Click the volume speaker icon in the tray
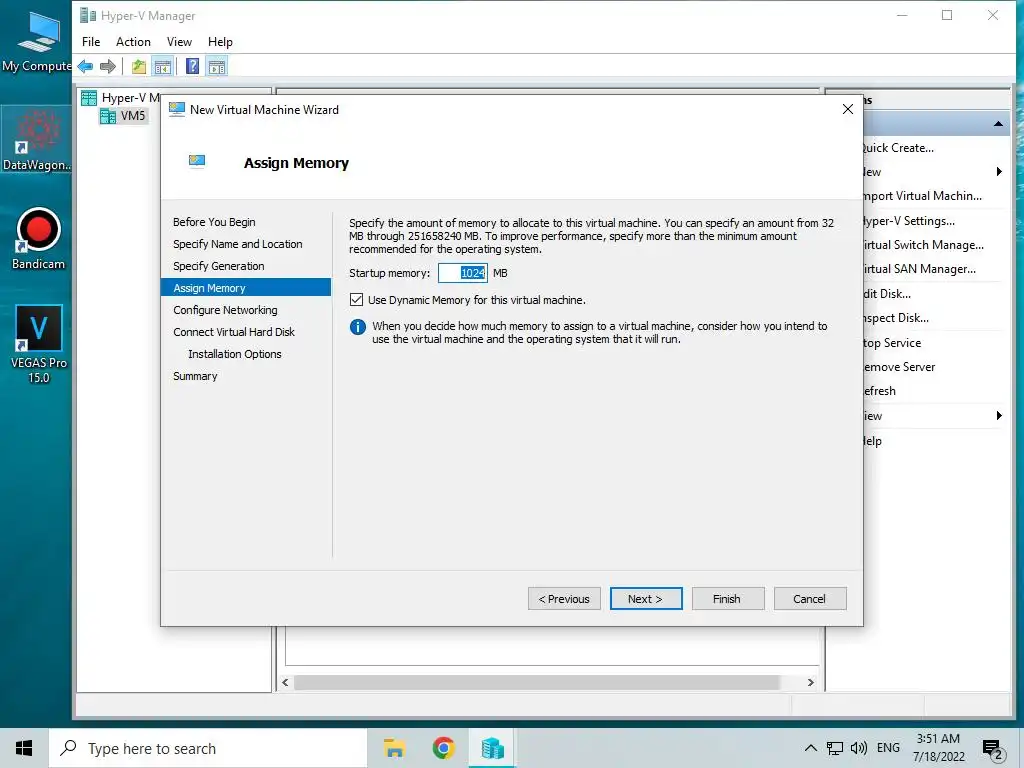 pos(858,748)
